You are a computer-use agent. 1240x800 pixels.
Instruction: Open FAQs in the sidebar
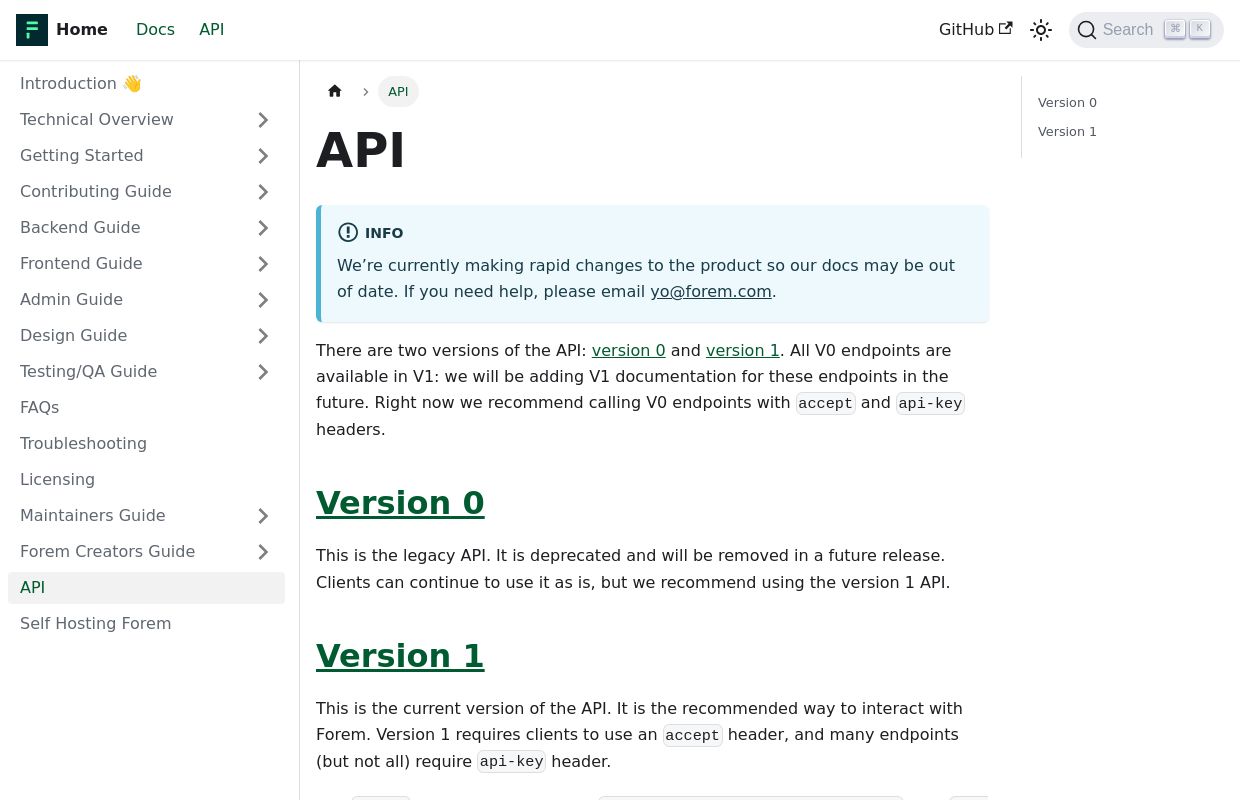click(x=146, y=408)
